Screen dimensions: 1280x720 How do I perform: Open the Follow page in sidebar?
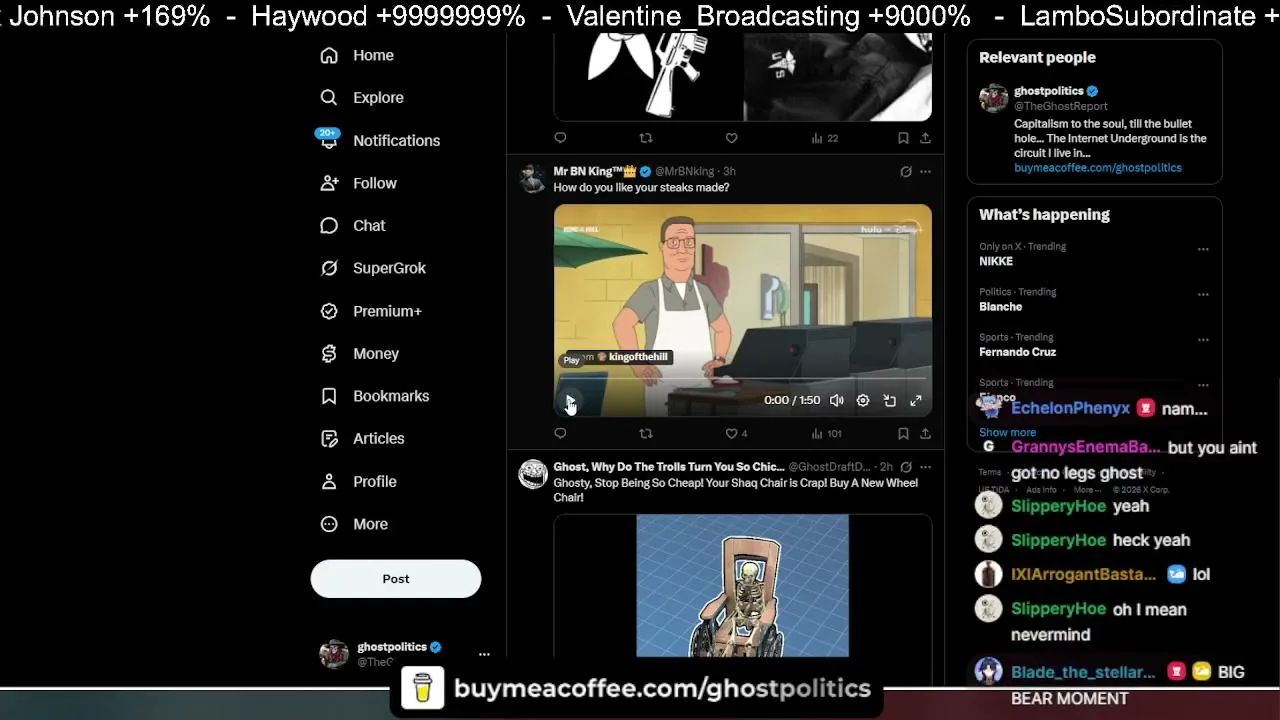358,184
